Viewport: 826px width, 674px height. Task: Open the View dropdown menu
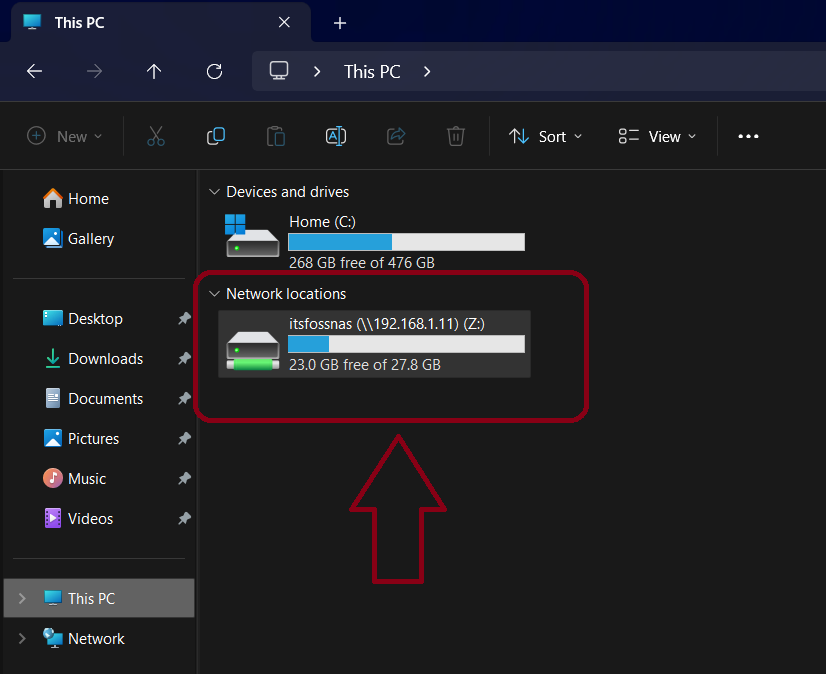click(656, 137)
